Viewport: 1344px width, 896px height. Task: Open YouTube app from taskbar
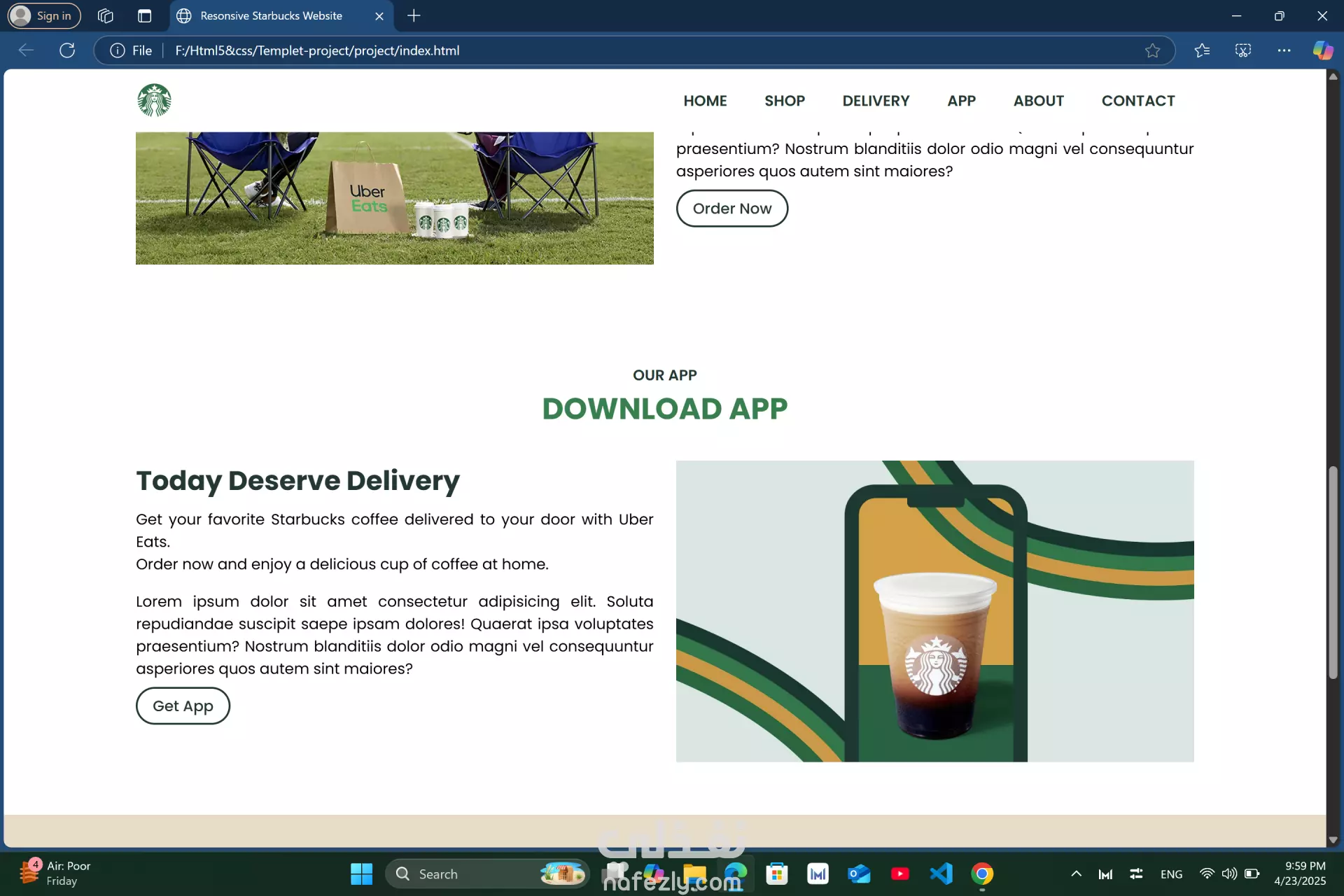(899, 874)
